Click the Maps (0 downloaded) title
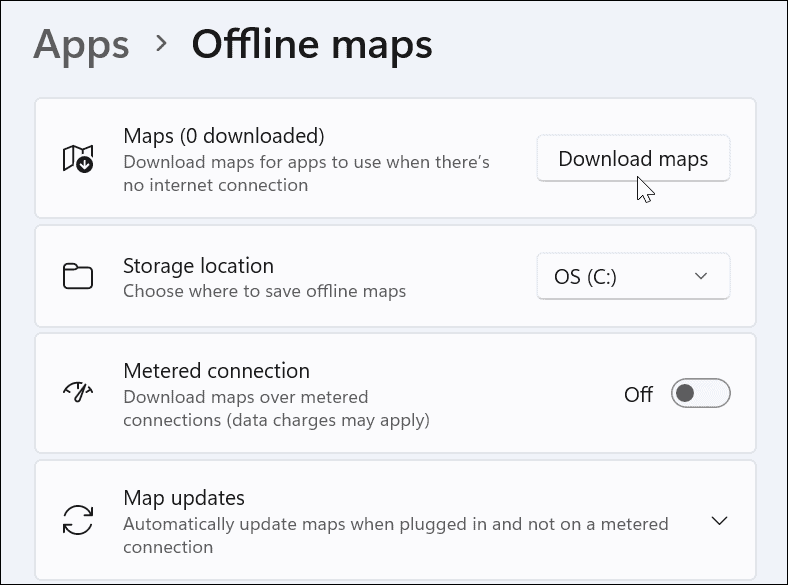This screenshot has height=585, width=788. tap(223, 136)
